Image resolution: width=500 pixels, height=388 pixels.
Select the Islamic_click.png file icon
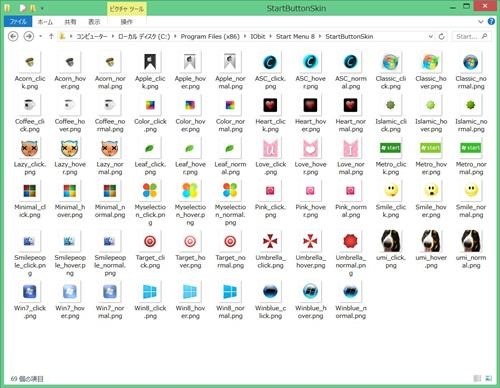pyautogui.click(x=391, y=105)
